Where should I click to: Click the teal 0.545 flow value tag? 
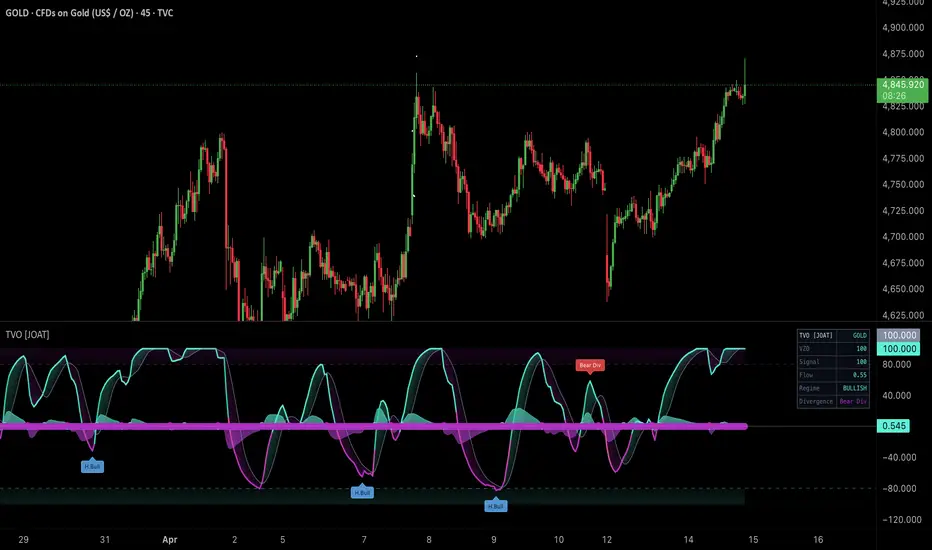893,426
